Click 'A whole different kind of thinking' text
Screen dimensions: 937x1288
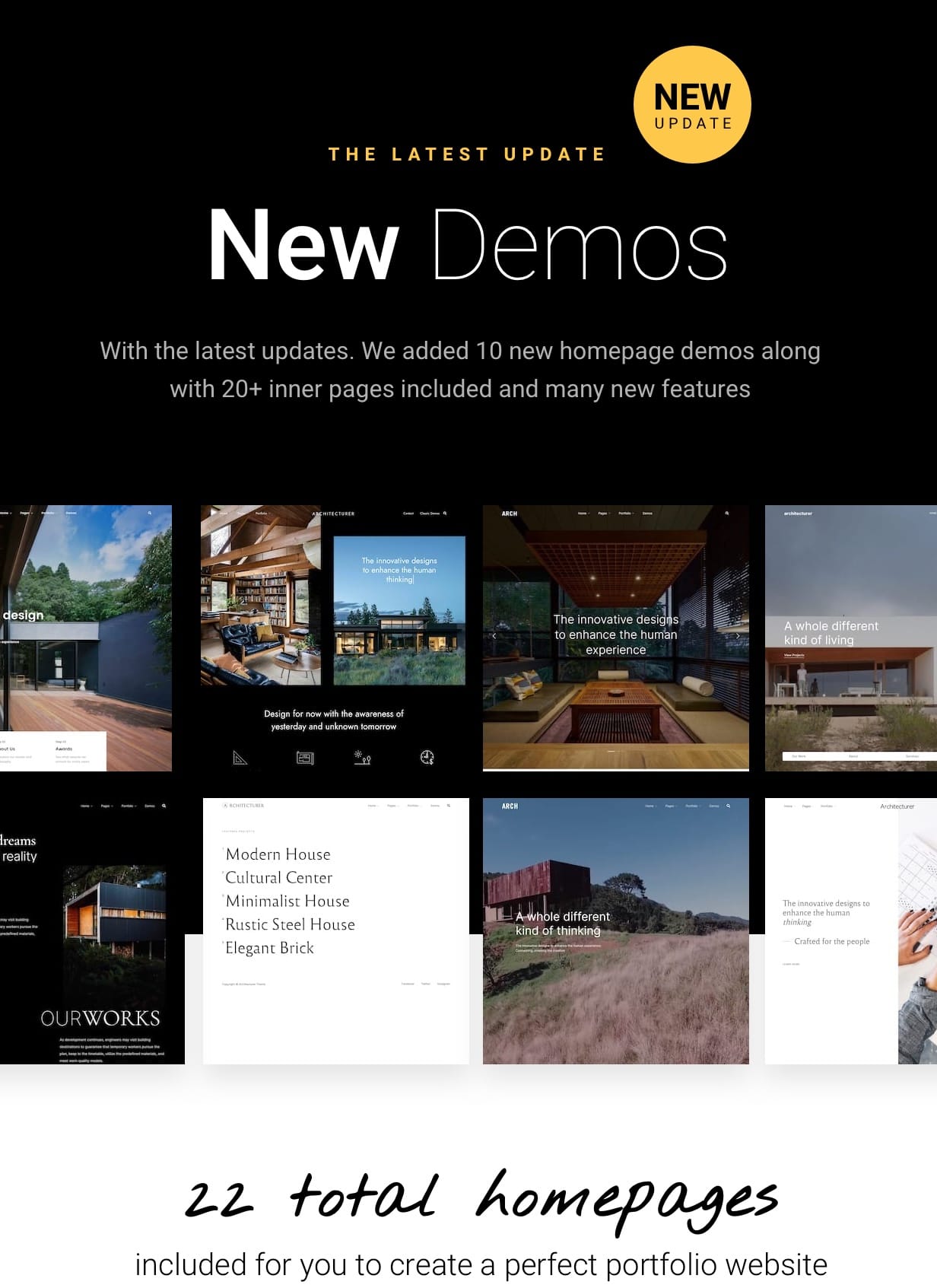tap(563, 924)
